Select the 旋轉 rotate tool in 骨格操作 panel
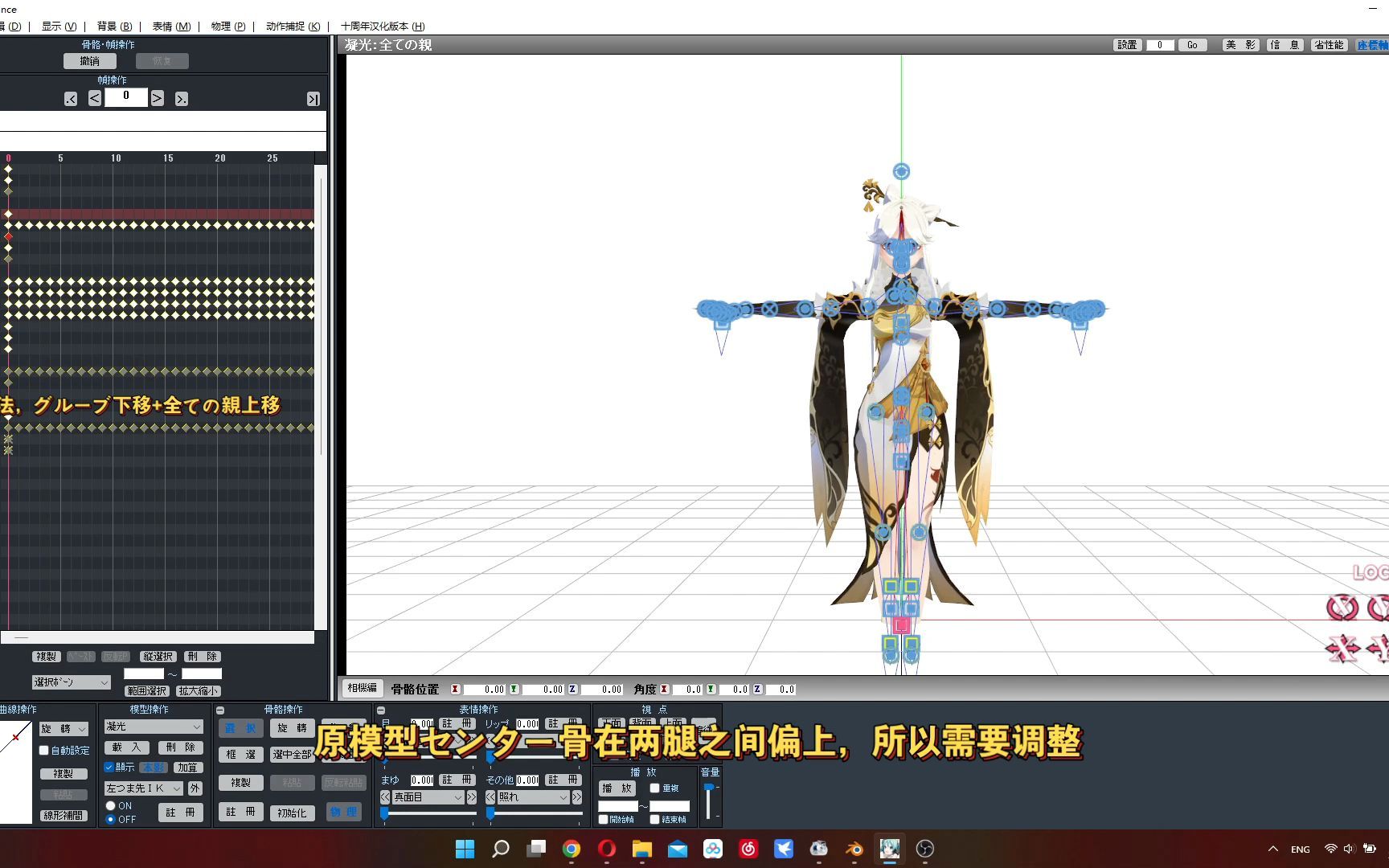Viewport: 1389px width, 868px height. pyautogui.click(x=292, y=729)
